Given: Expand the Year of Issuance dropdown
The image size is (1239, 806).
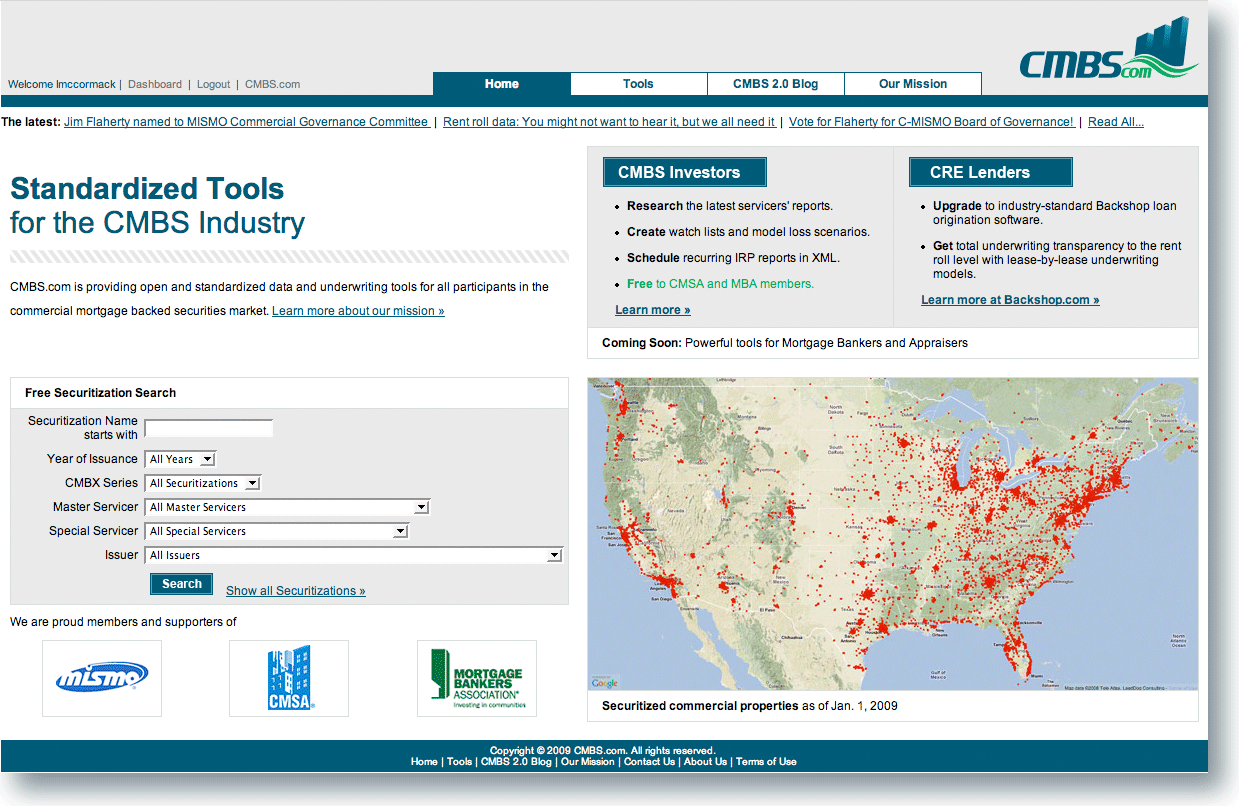Looking at the screenshot, I should [181, 459].
